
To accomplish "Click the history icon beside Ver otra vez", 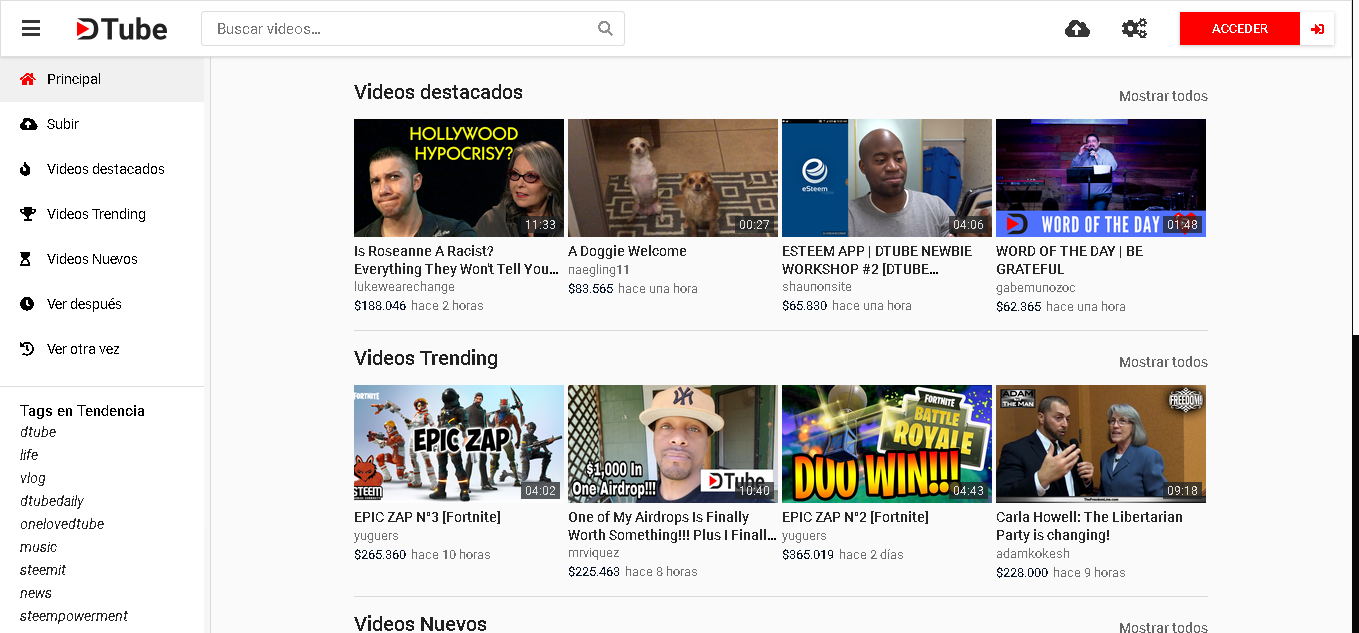I will [x=27, y=349].
